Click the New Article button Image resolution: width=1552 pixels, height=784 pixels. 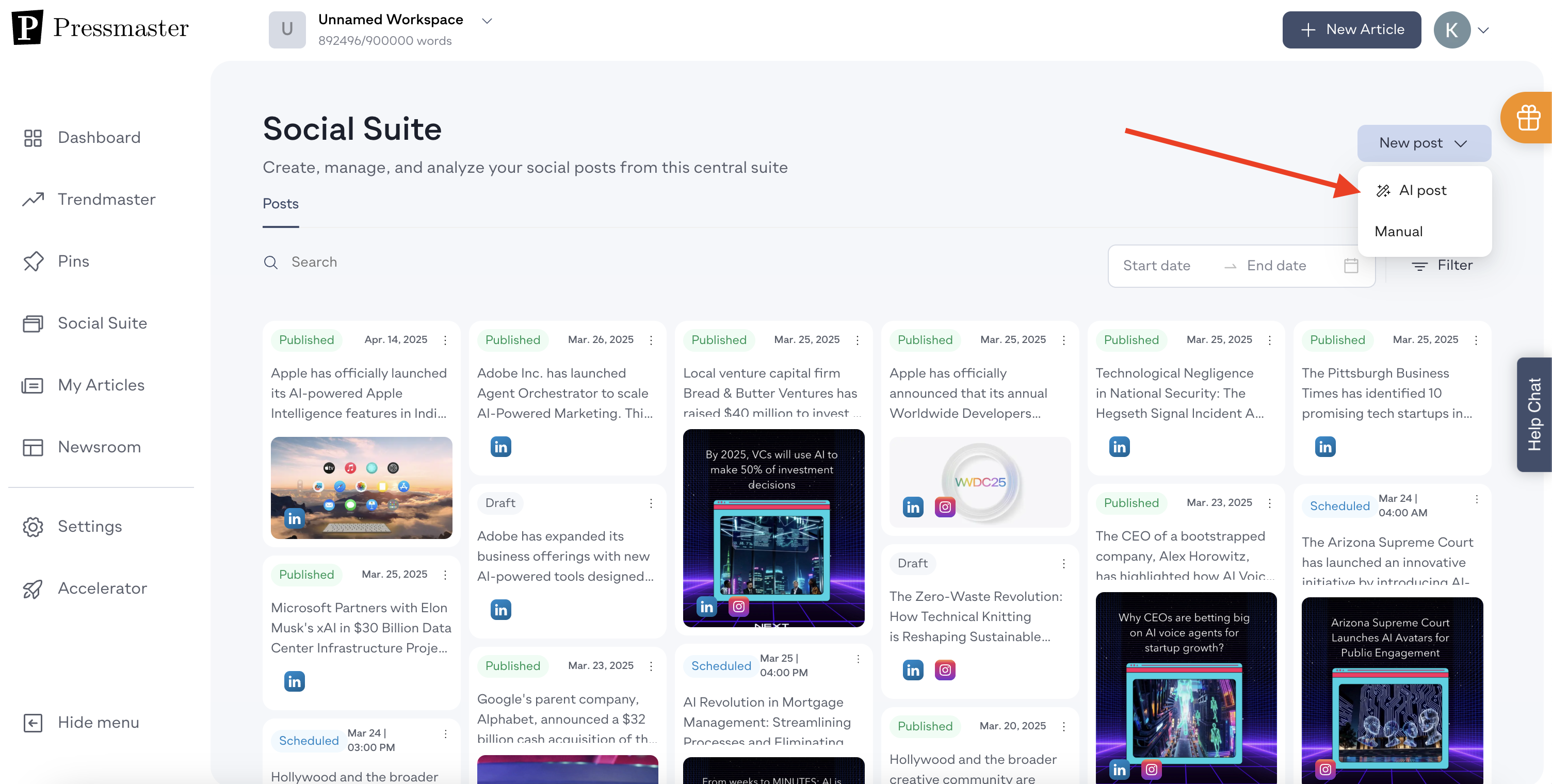point(1351,29)
